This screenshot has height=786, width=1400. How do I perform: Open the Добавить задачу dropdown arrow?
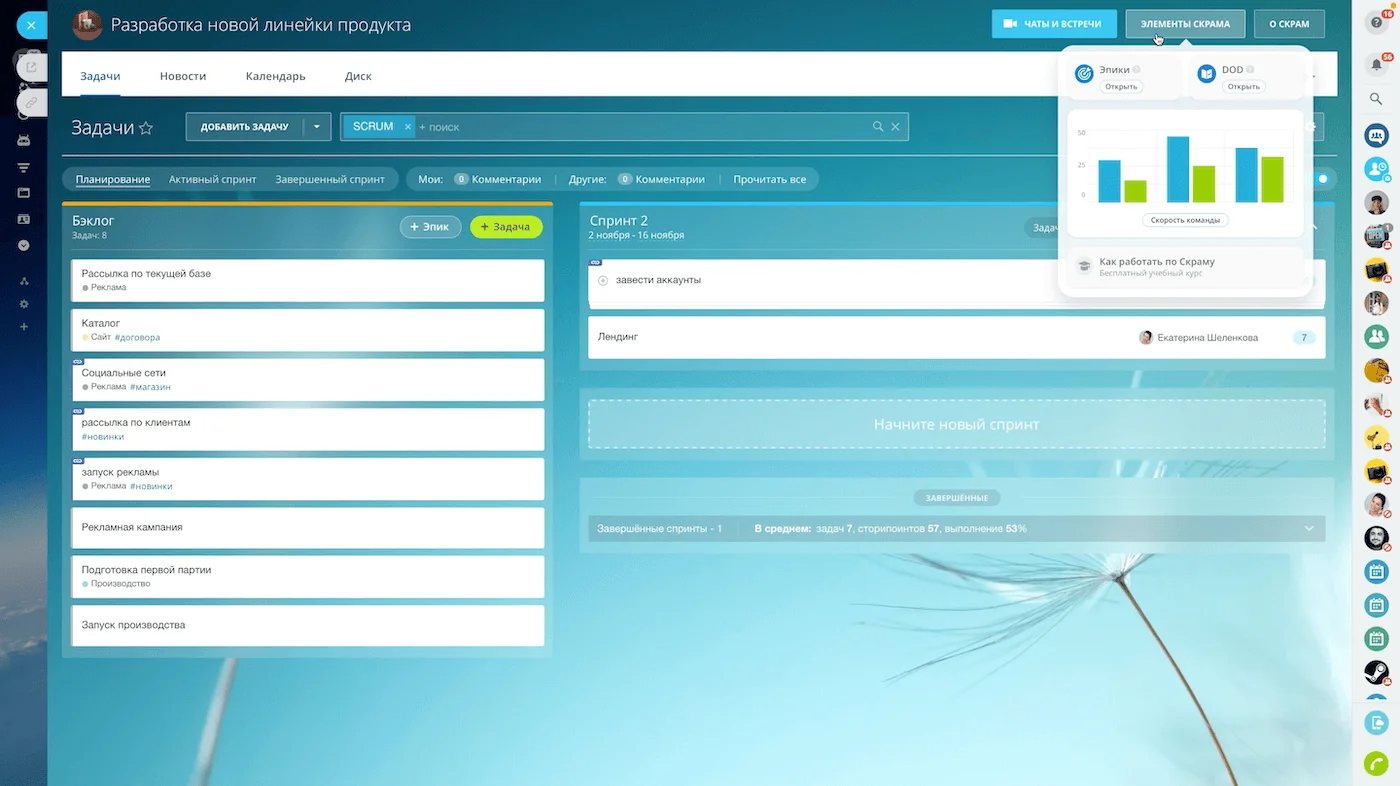(x=316, y=127)
